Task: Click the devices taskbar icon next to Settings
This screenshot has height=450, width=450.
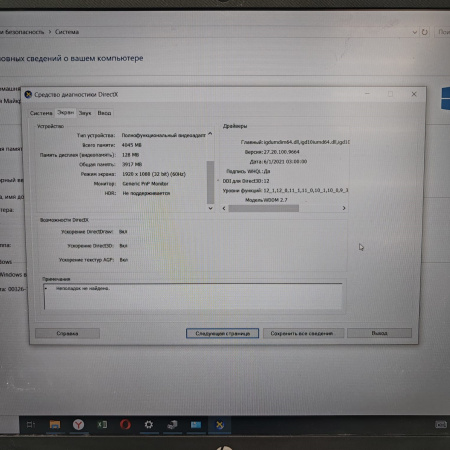Action: click(x=172, y=425)
